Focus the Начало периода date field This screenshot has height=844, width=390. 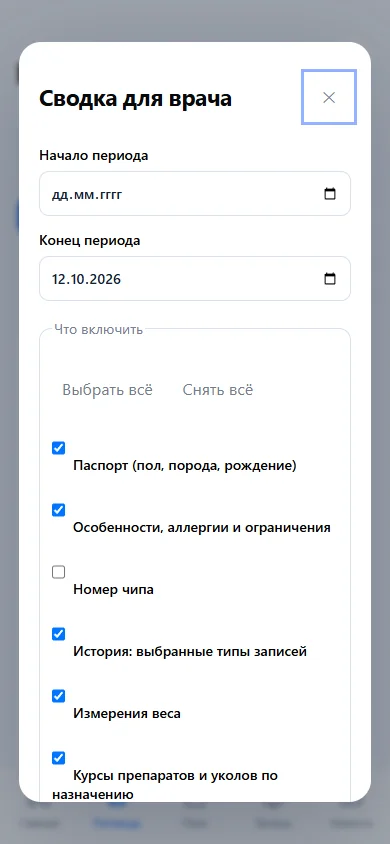[x=195, y=194]
